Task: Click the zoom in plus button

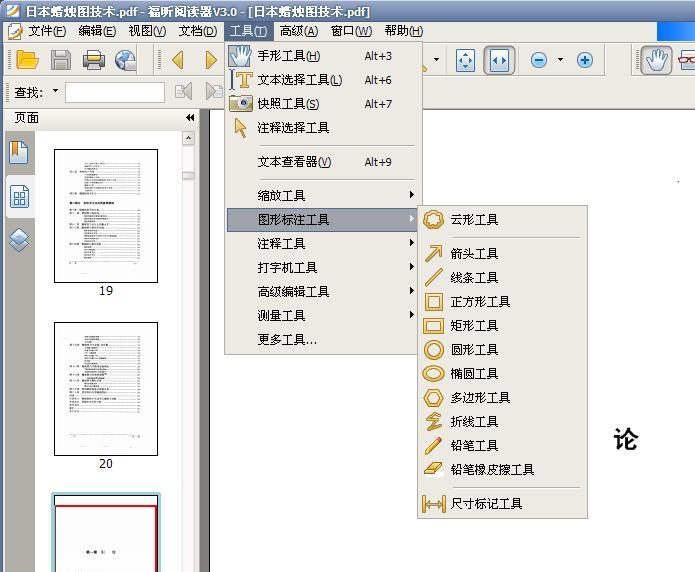Action: [585, 60]
